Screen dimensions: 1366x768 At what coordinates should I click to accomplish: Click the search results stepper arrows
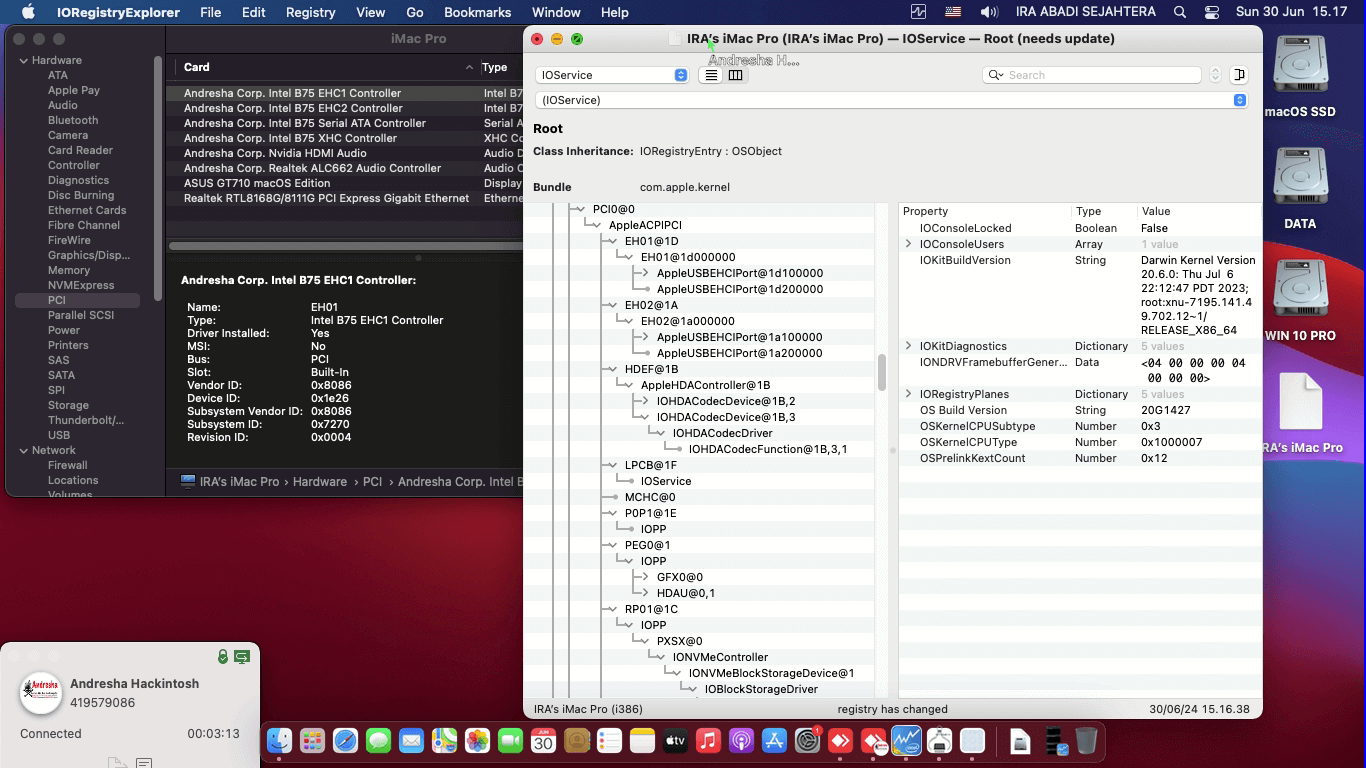click(1215, 75)
